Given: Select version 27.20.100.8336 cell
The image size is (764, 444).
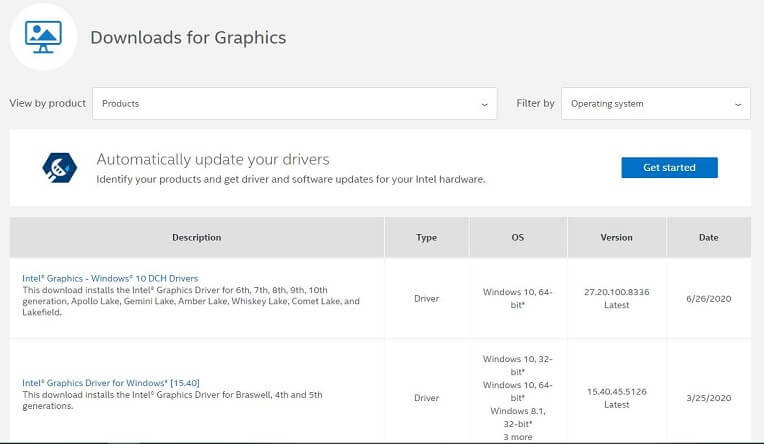Looking at the screenshot, I should click(x=616, y=298).
